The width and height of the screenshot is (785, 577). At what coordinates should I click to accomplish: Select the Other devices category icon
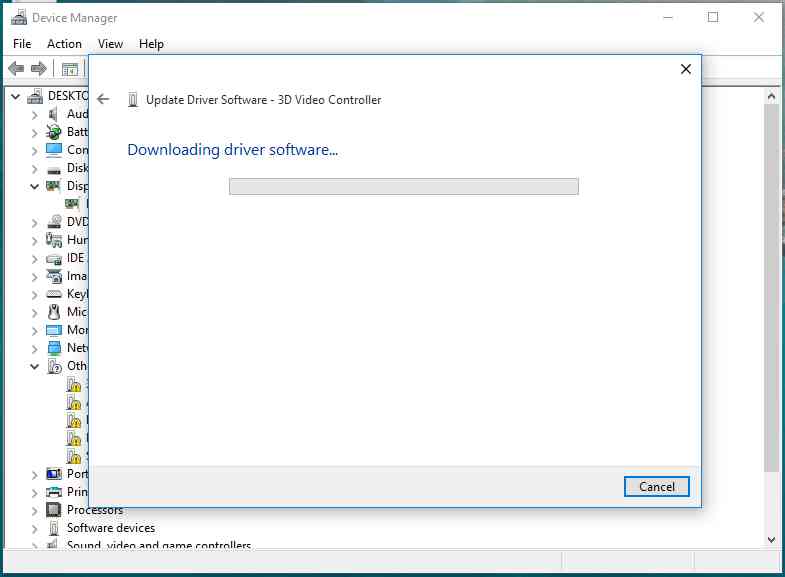[x=54, y=366]
